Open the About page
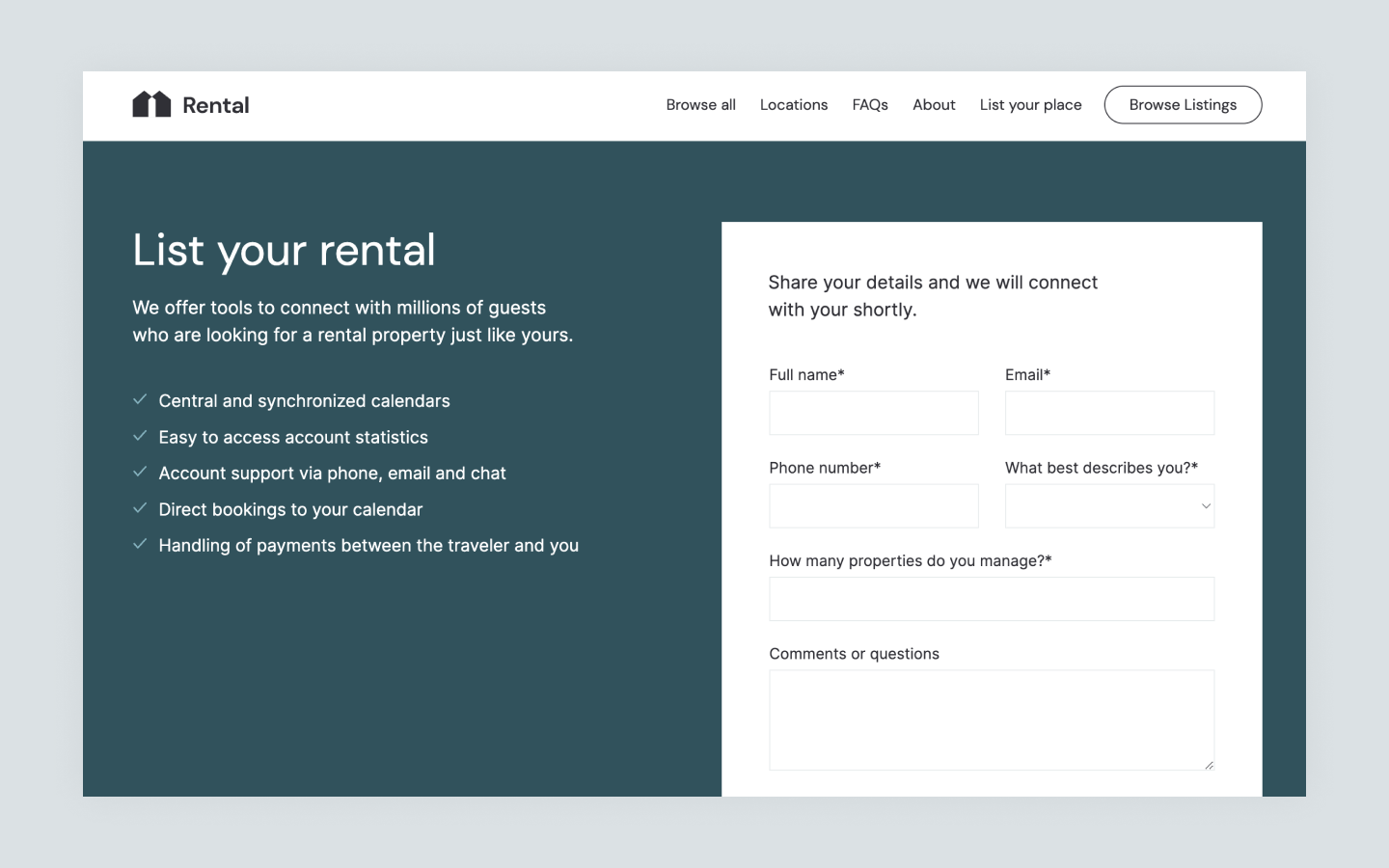This screenshot has height=868, width=1389. pos(933,104)
